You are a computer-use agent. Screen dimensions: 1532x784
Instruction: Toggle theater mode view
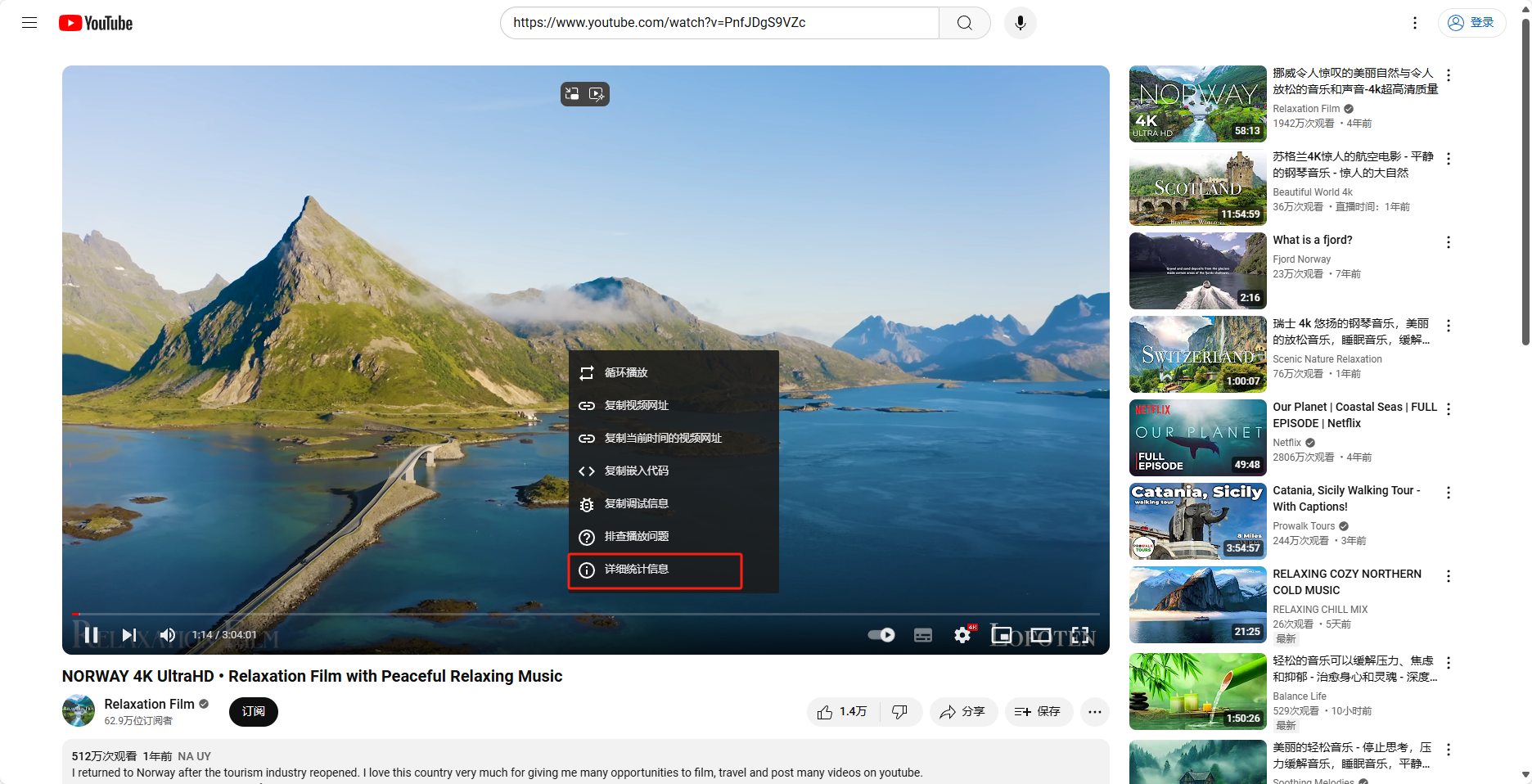click(x=1040, y=635)
